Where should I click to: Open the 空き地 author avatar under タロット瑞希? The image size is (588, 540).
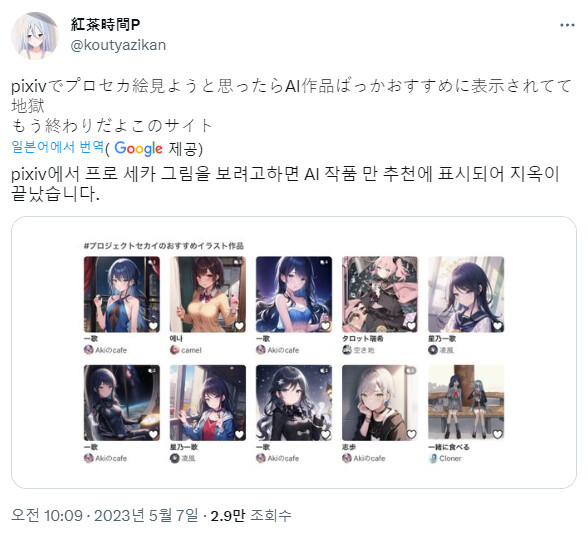(x=347, y=350)
